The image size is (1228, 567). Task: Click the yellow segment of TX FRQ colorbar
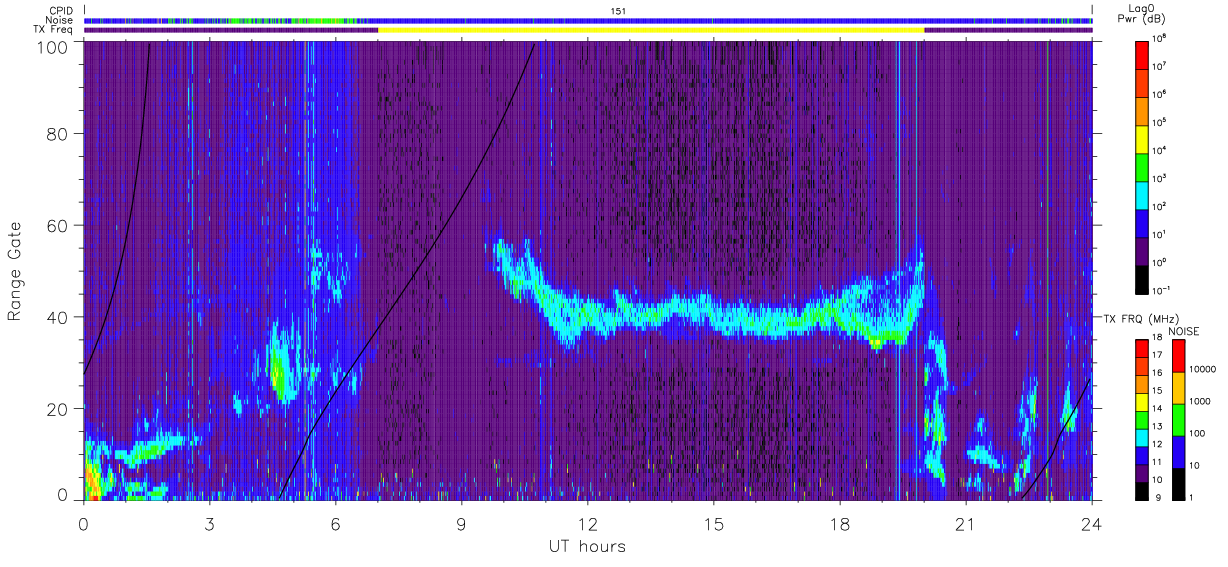[1142, 402]
